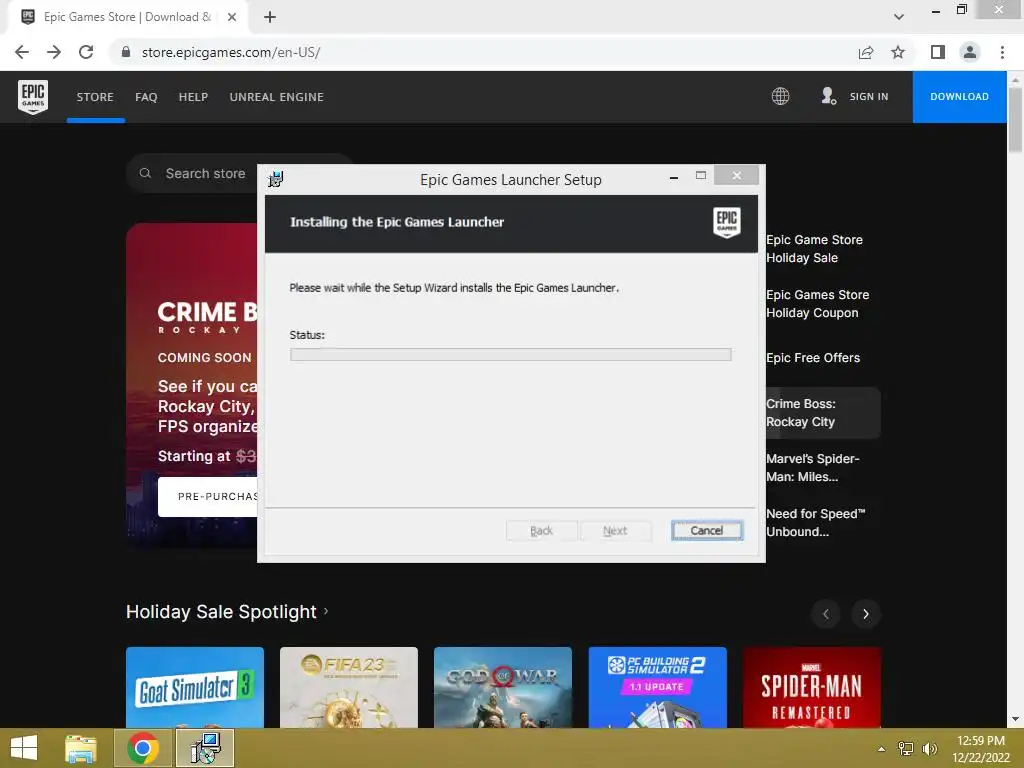Image resolution: width=1024 pixels, height=768 pixels.
Task: Open the volume speaker tray icon
Action: pos(929,749)
